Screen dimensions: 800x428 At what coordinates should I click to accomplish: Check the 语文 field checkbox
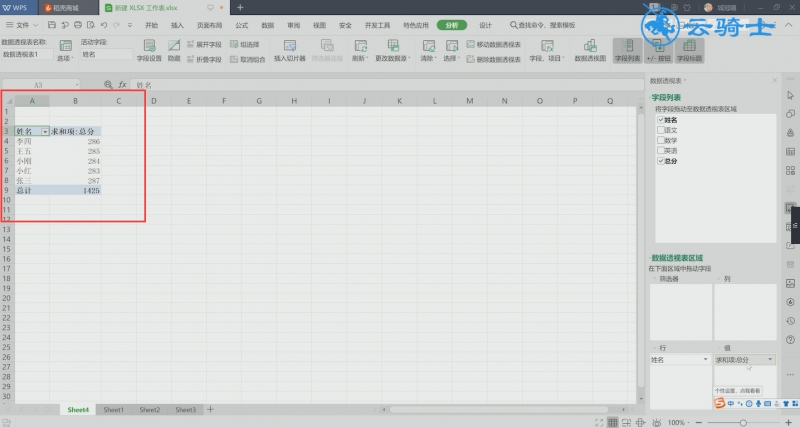(661, 130)
